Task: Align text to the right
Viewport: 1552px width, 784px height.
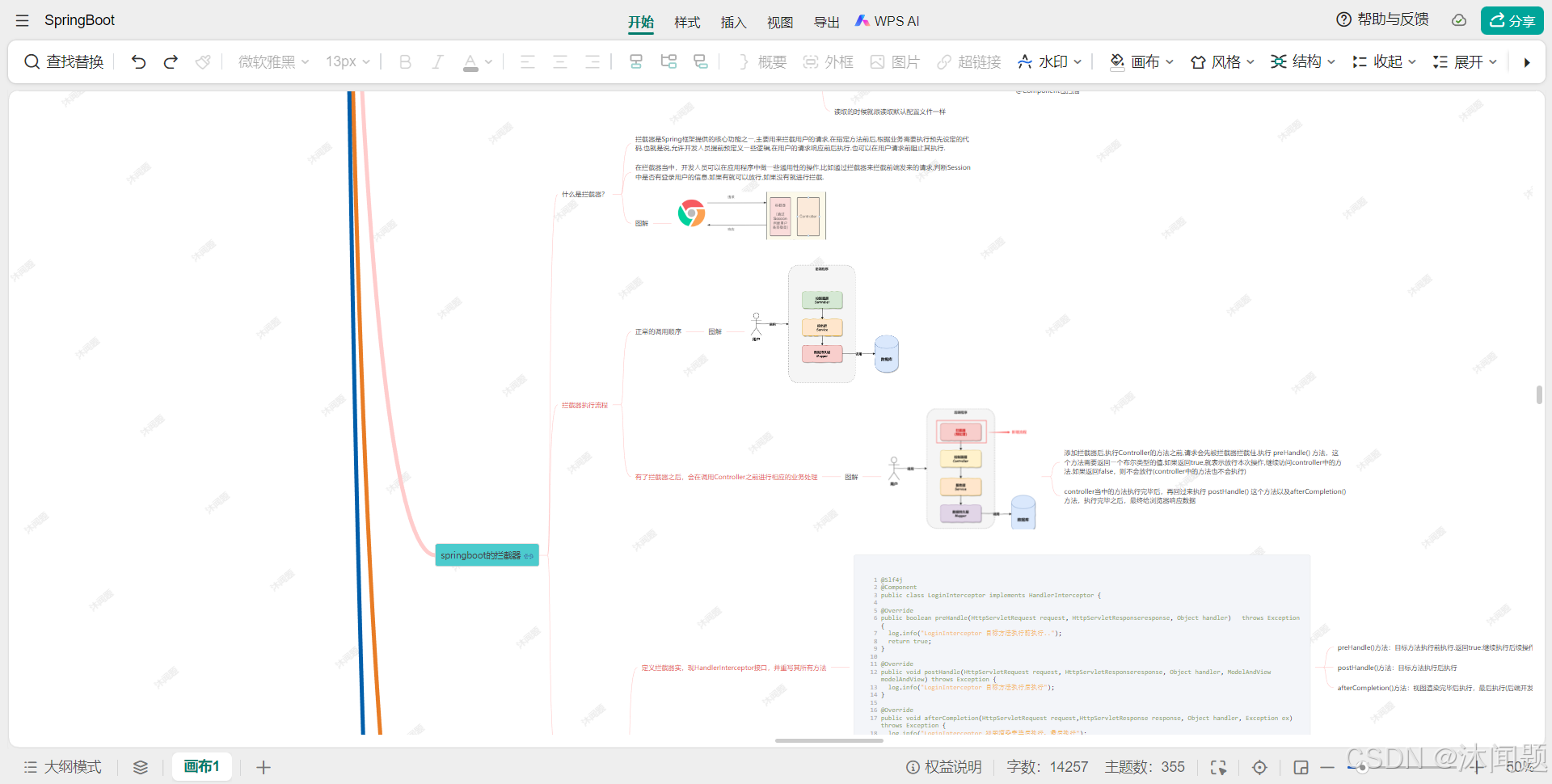Action: (x=592, y=61)
